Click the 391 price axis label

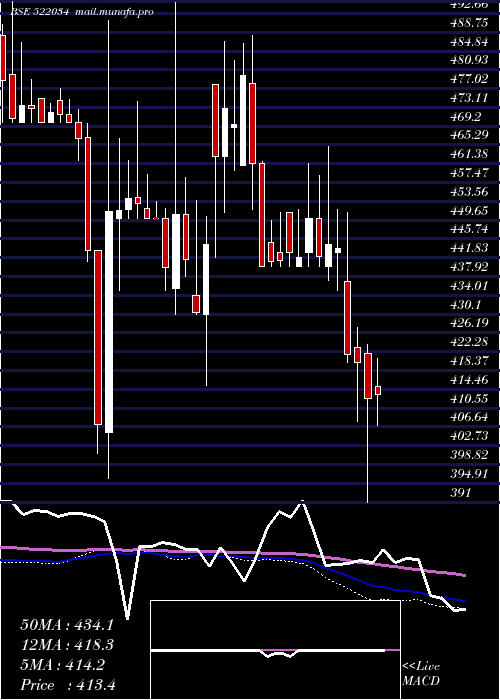[x=461, y=493]
